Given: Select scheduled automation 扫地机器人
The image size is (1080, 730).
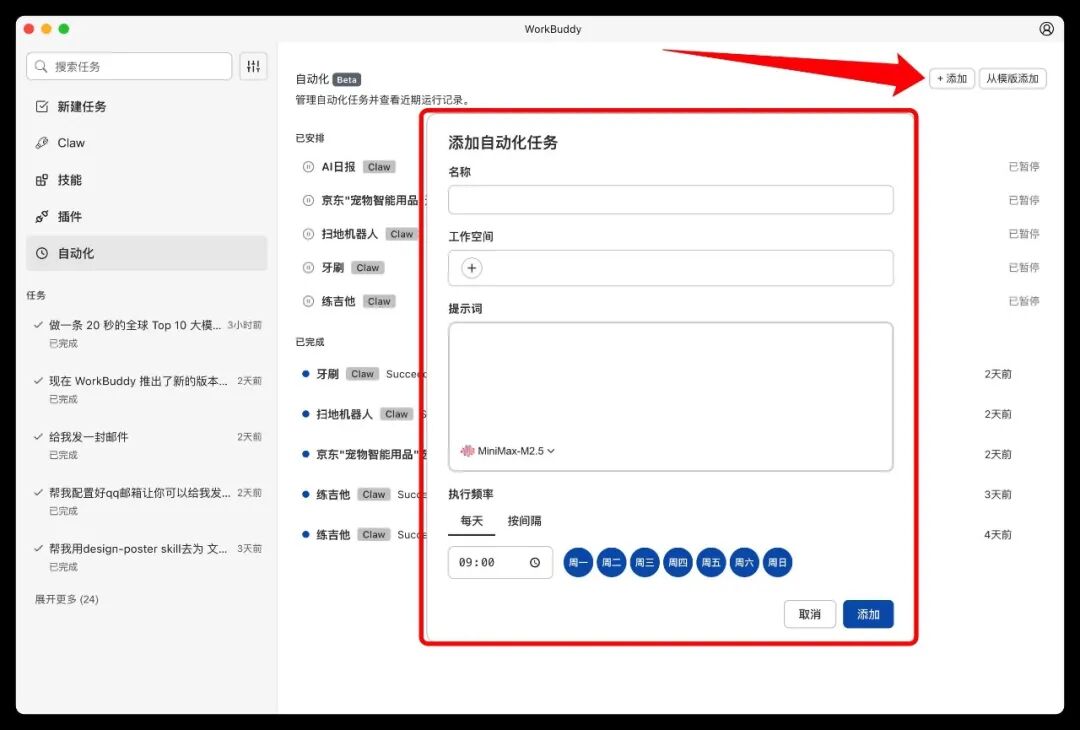Looking at the screenshot, I should coord(350,234).
